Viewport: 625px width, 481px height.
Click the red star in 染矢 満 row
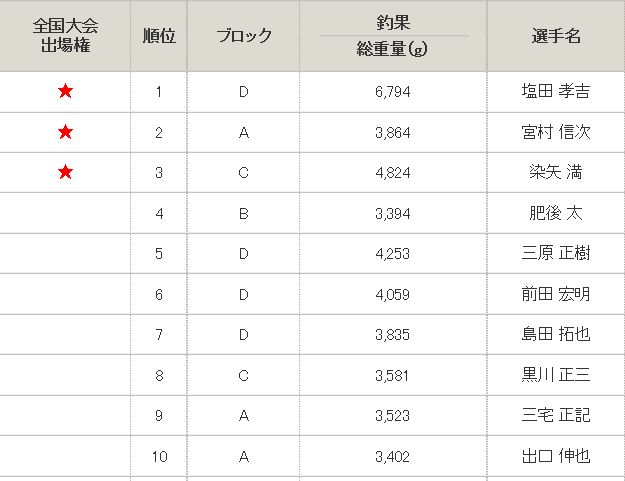[x=65, y=172]
